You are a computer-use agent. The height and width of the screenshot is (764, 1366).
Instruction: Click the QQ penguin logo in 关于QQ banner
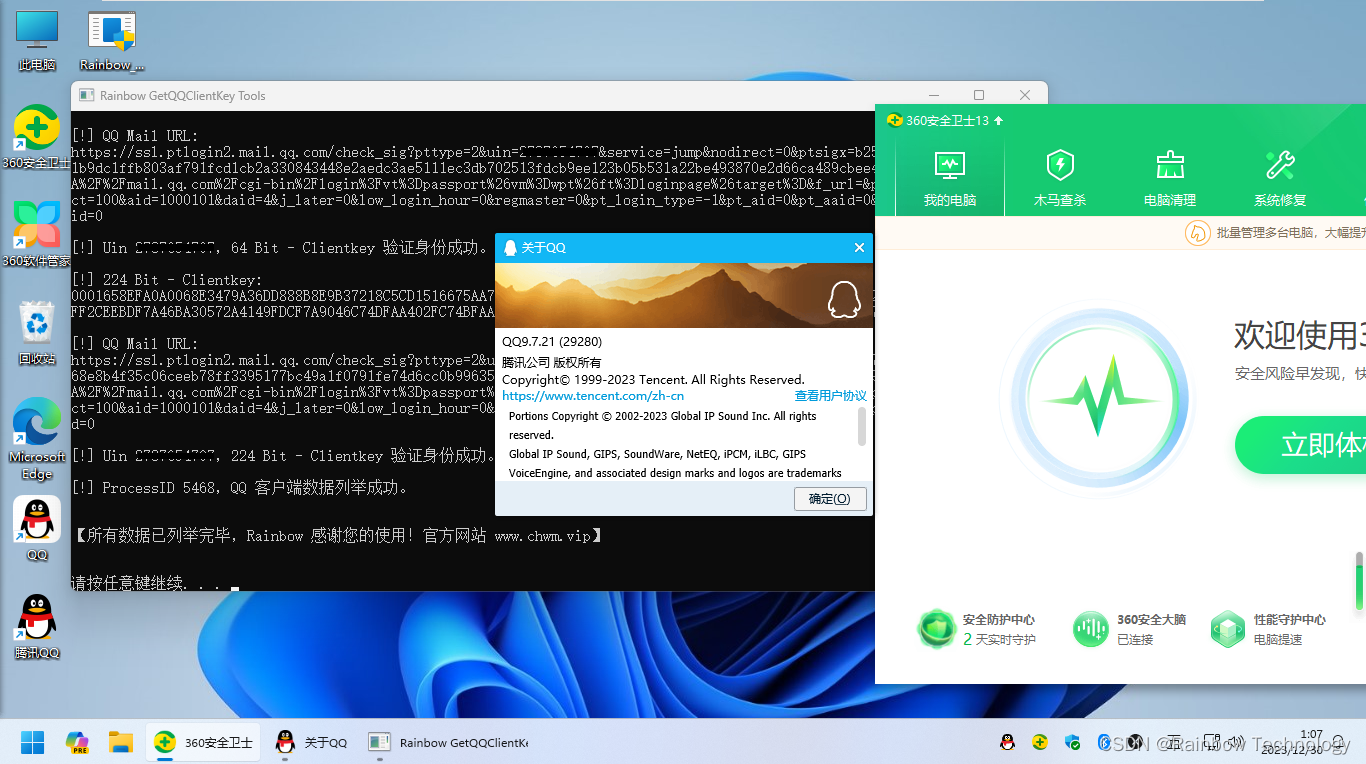click(x=844, y=299)
